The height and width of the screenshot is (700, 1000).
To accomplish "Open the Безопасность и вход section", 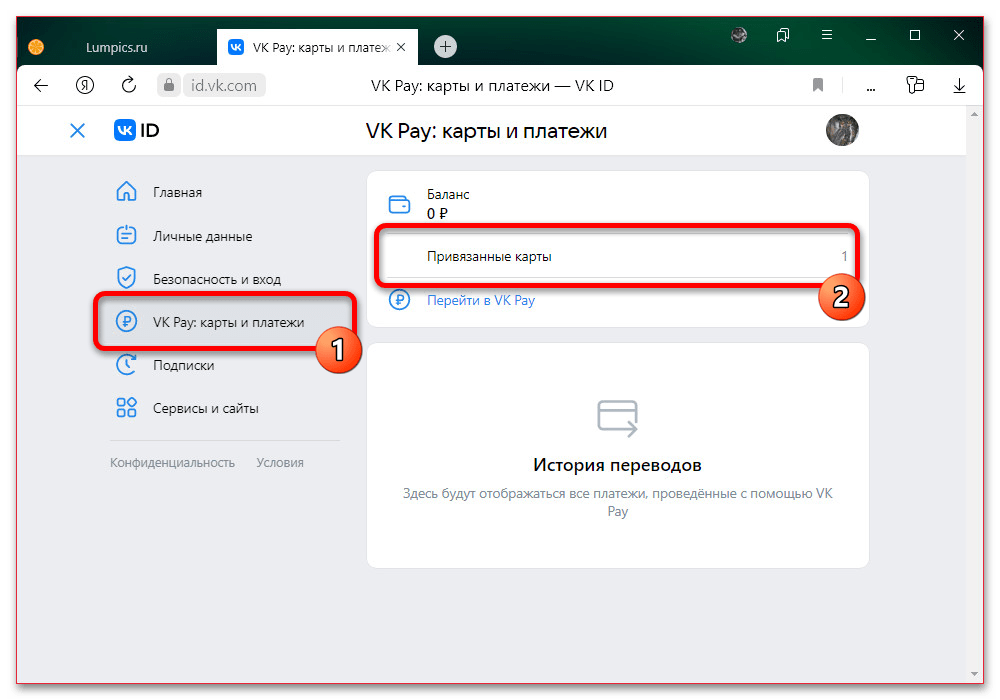I will (x=217, y=279).
